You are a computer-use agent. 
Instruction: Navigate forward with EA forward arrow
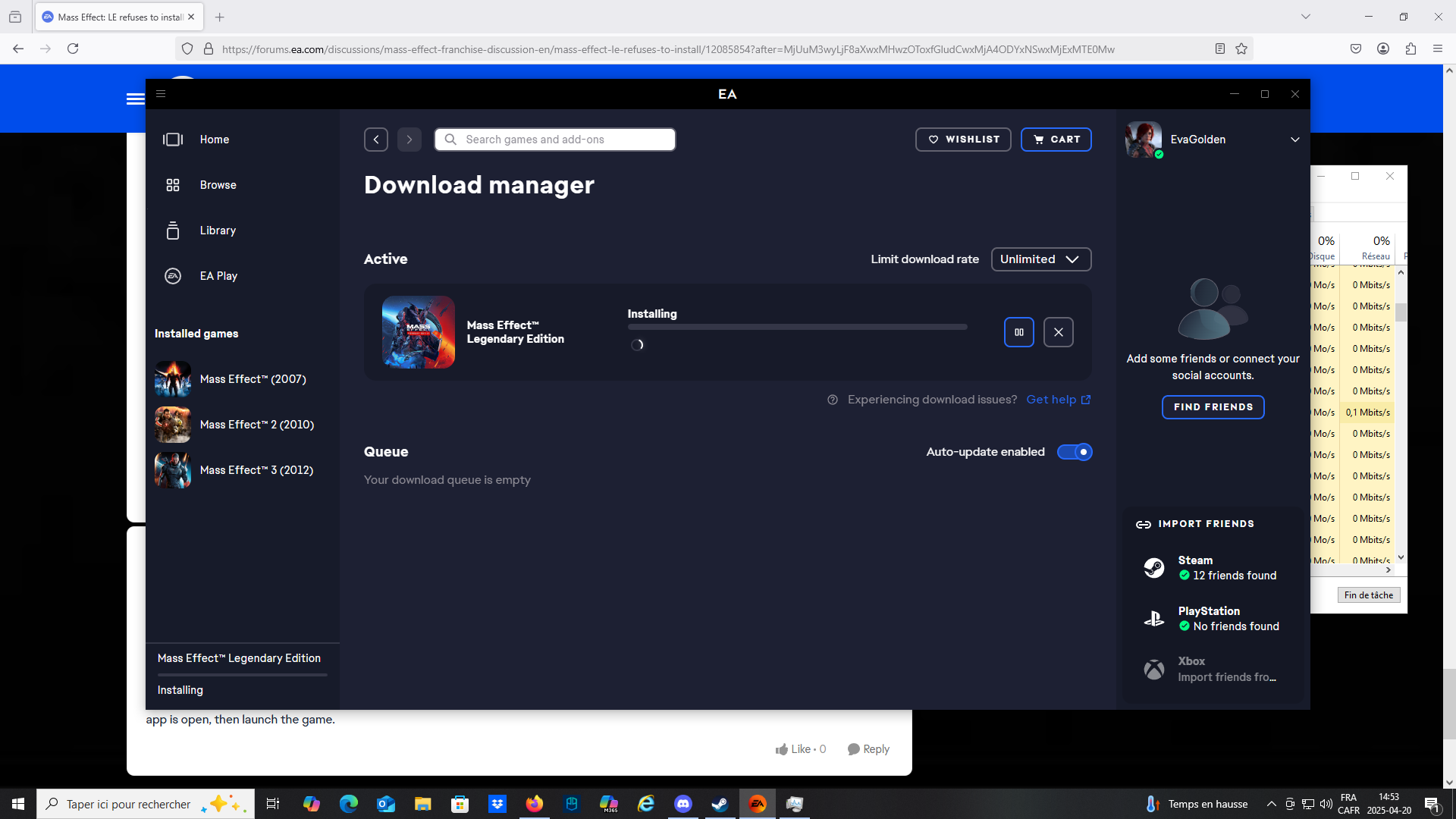[x=409, y=140]
